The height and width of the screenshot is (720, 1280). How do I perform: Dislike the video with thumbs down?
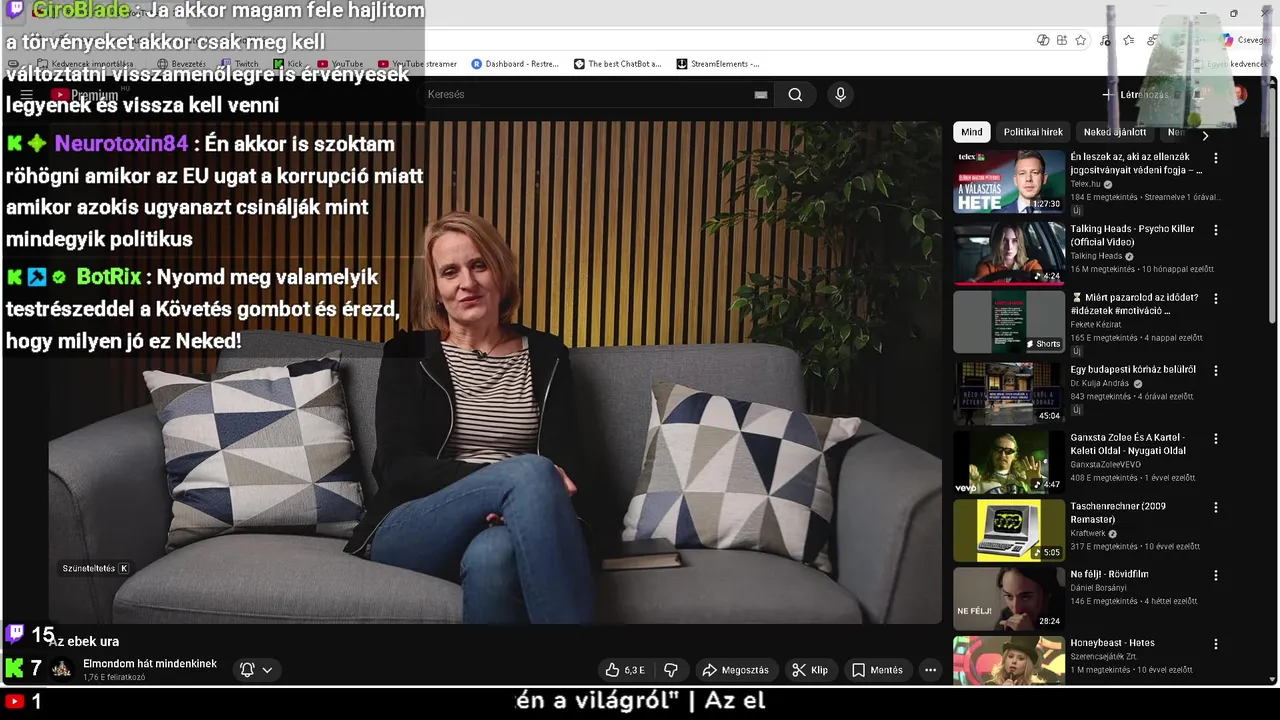point(671,670)
